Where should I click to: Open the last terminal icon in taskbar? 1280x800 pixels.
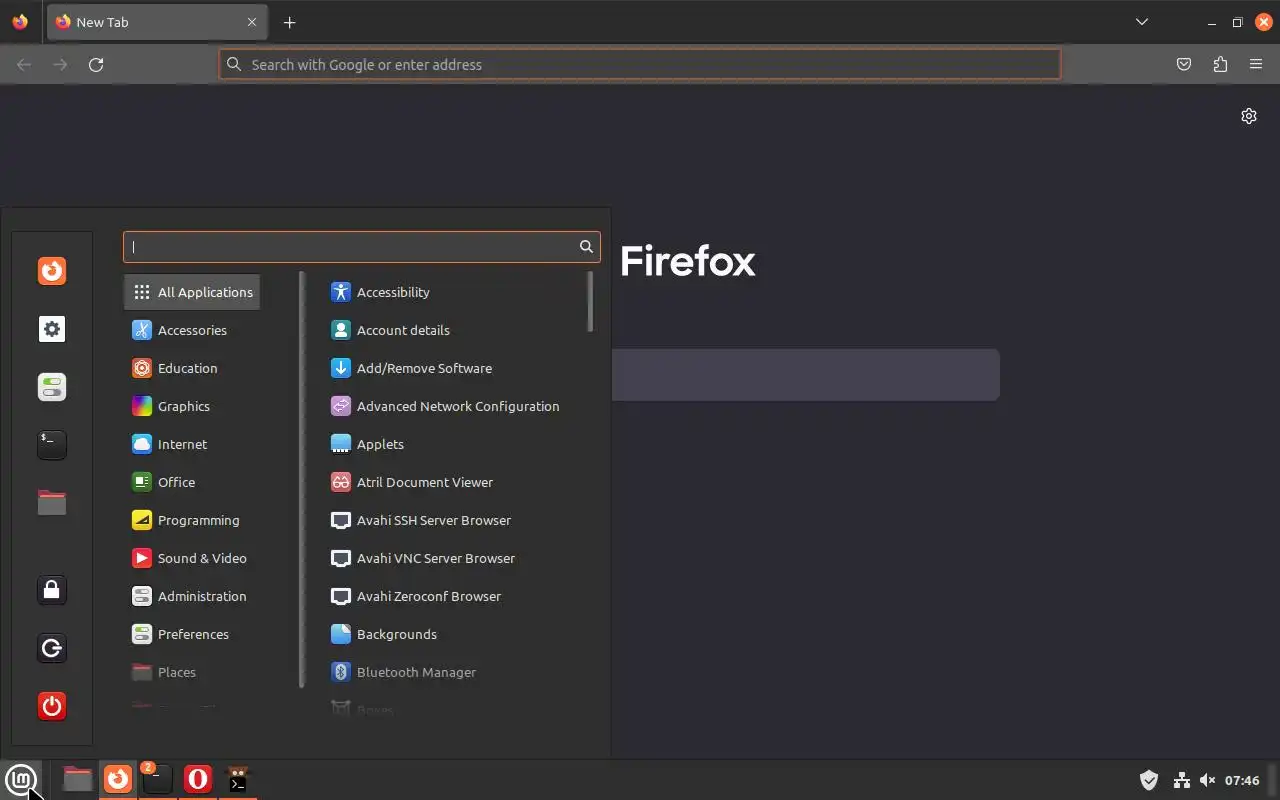click(238, 779)
